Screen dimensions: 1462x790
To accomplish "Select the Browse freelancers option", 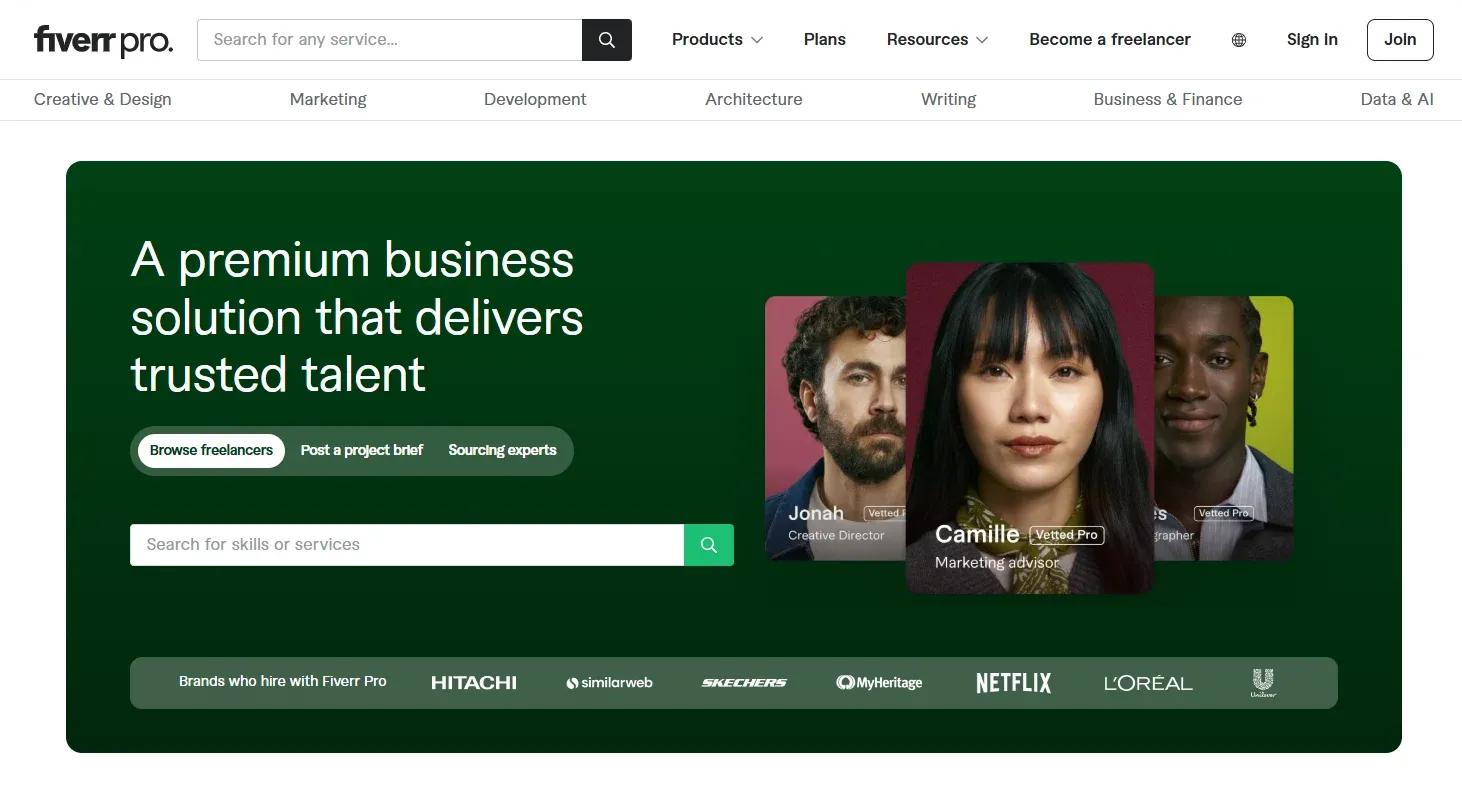I will 210,450.
